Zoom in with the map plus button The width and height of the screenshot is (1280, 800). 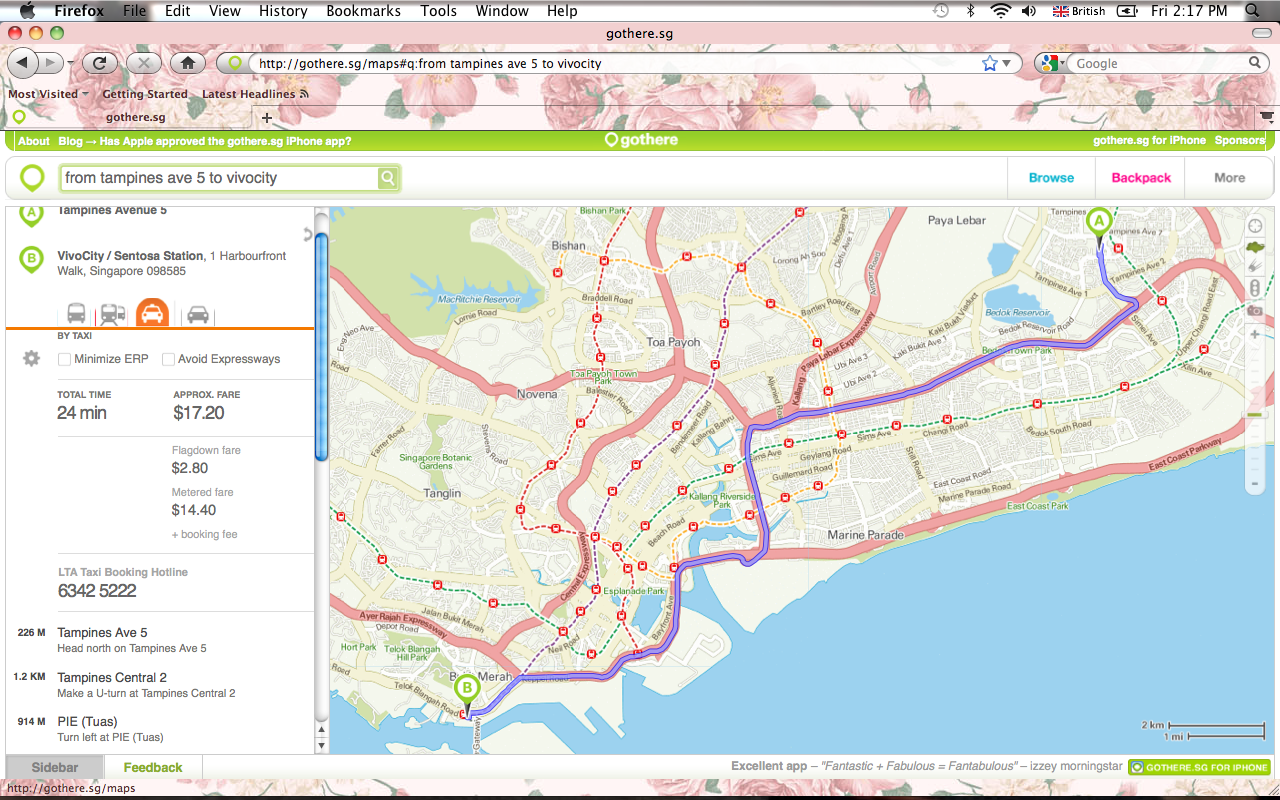coord(1255,334)
